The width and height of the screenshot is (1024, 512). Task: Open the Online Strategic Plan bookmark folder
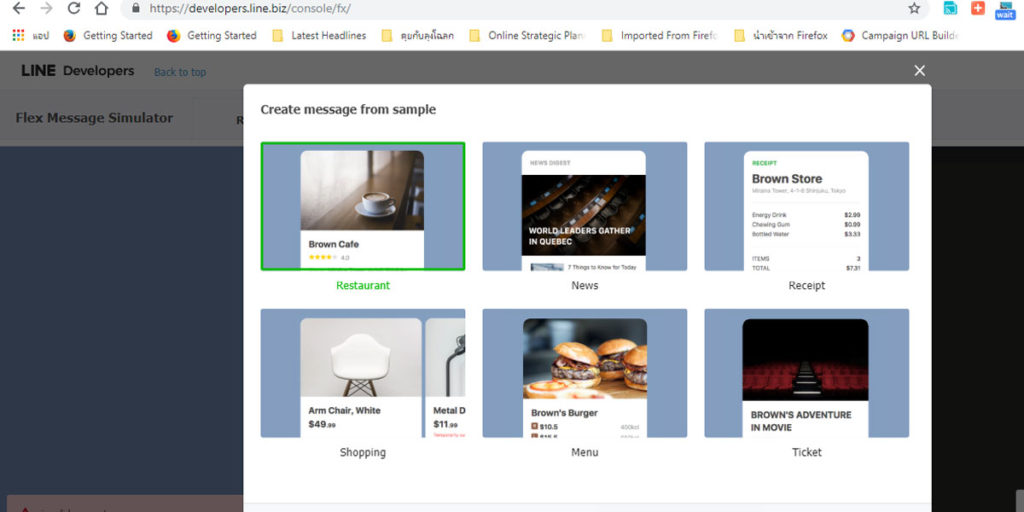pyautogui.click(x=528, y=35)
